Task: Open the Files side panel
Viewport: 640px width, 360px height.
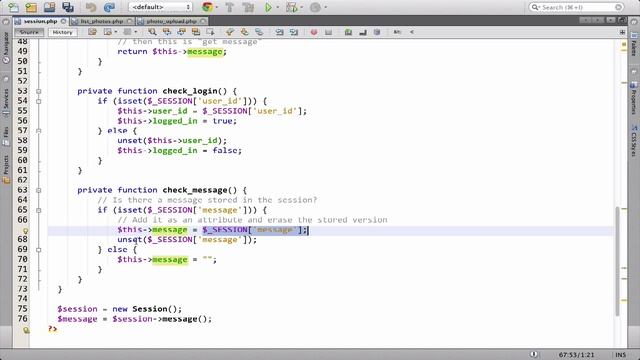Action: (x=6, y=136)
